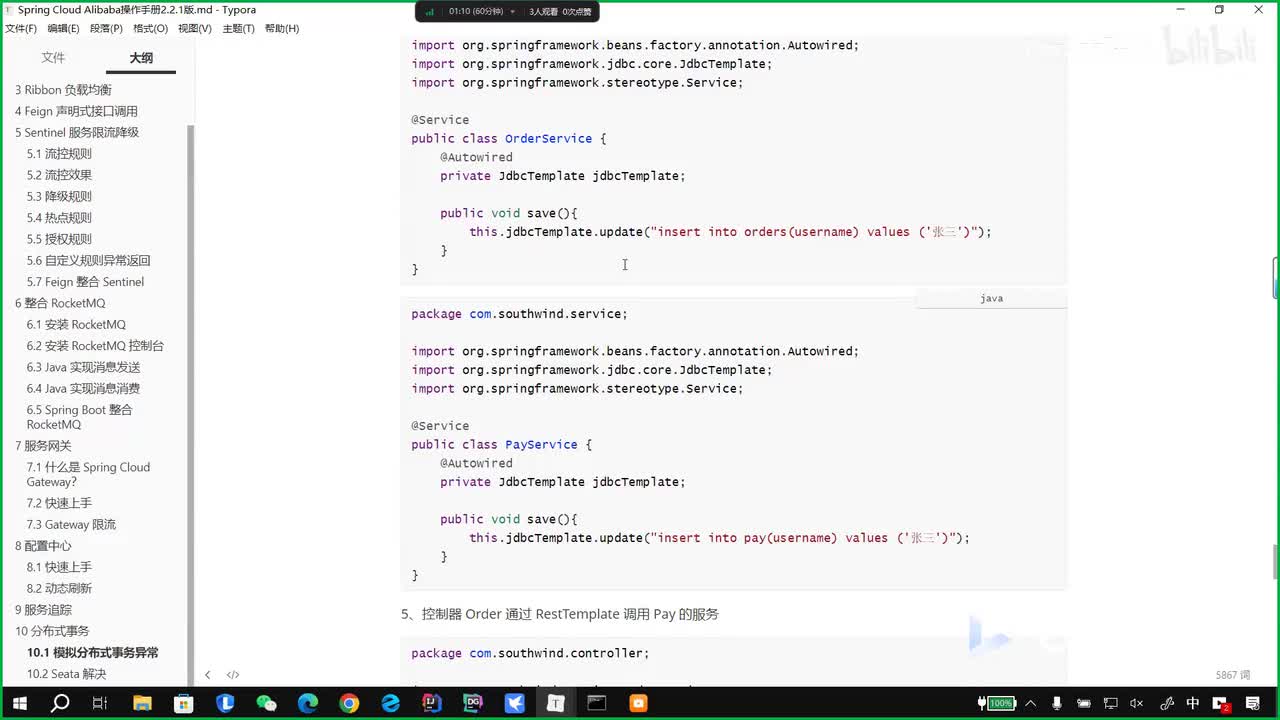Go to 7.3 Gateway 限流 section
Screen dimensions: 1280x720
coord(71,525)
